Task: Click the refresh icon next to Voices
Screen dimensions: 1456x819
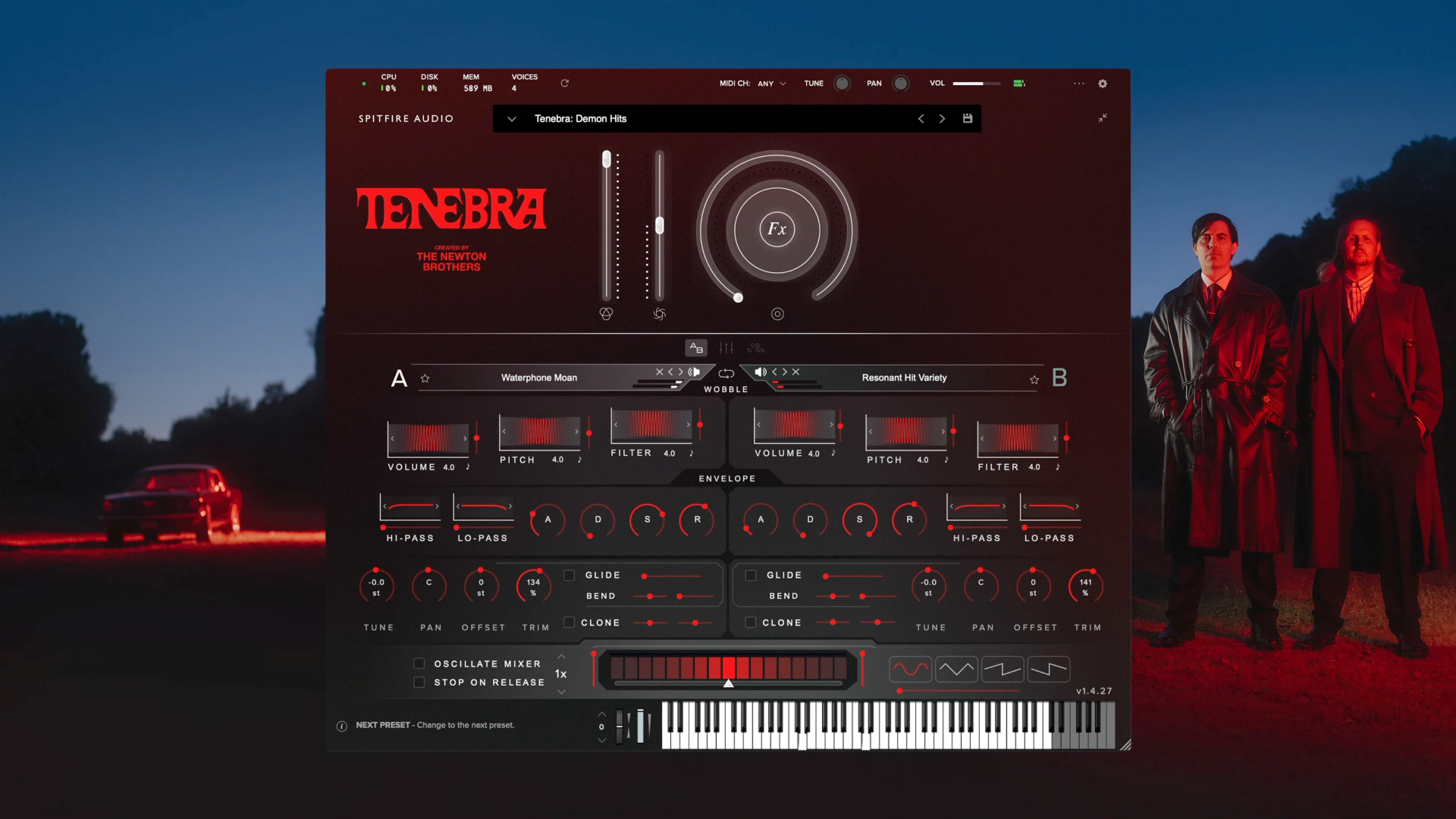Action: (x=564, y=83)
